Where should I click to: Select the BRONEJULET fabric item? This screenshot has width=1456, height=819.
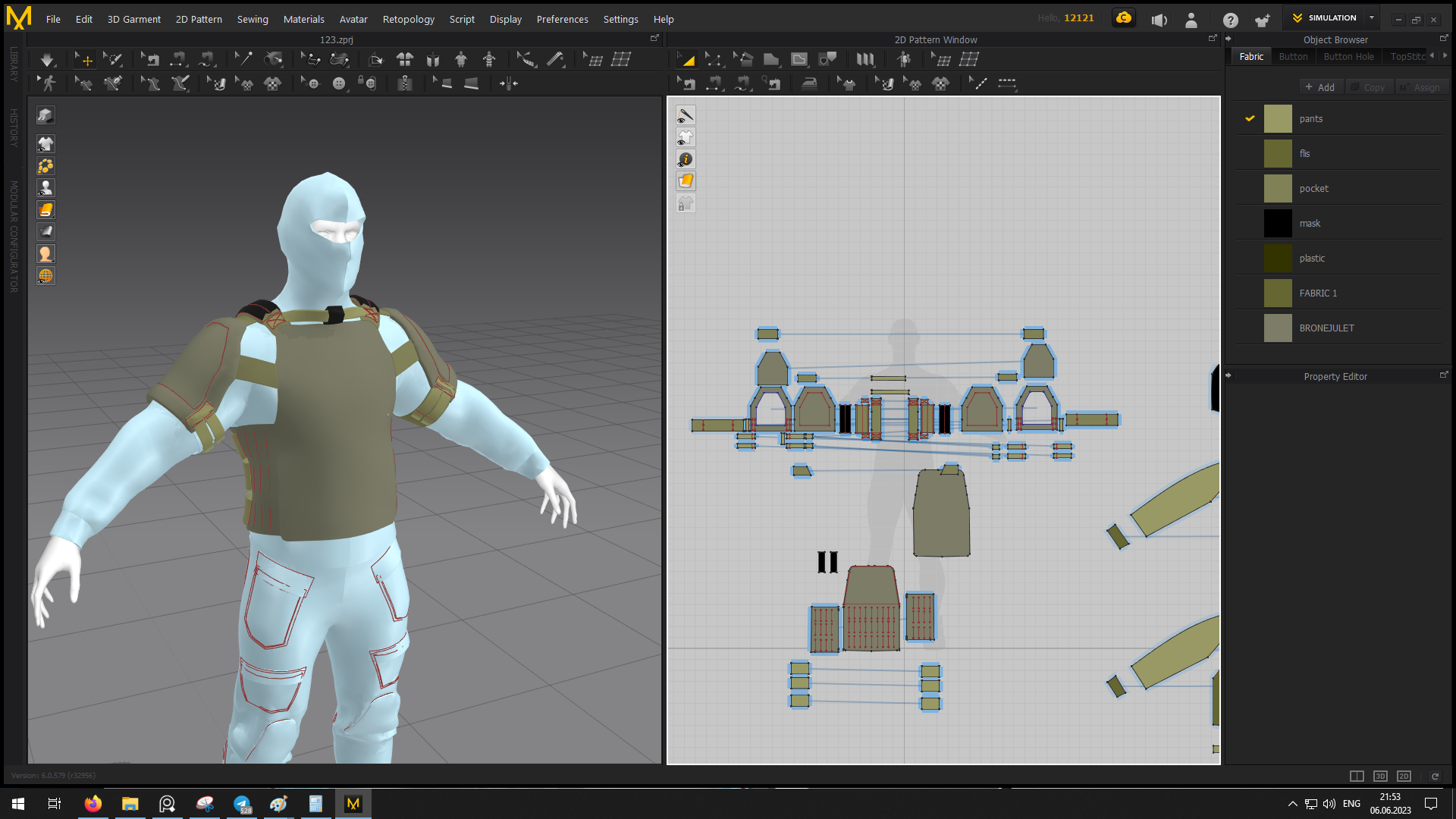(1326, 328)
